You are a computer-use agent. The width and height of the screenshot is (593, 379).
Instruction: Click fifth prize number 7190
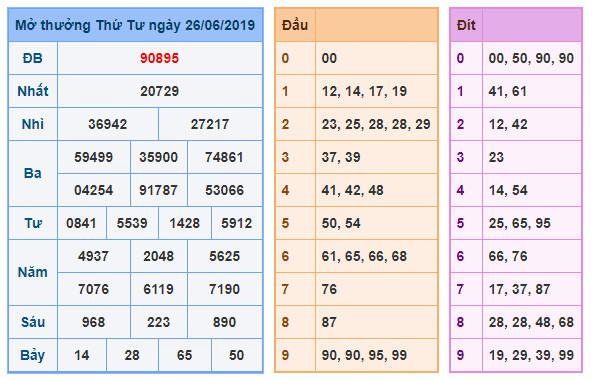coord(224,289)
